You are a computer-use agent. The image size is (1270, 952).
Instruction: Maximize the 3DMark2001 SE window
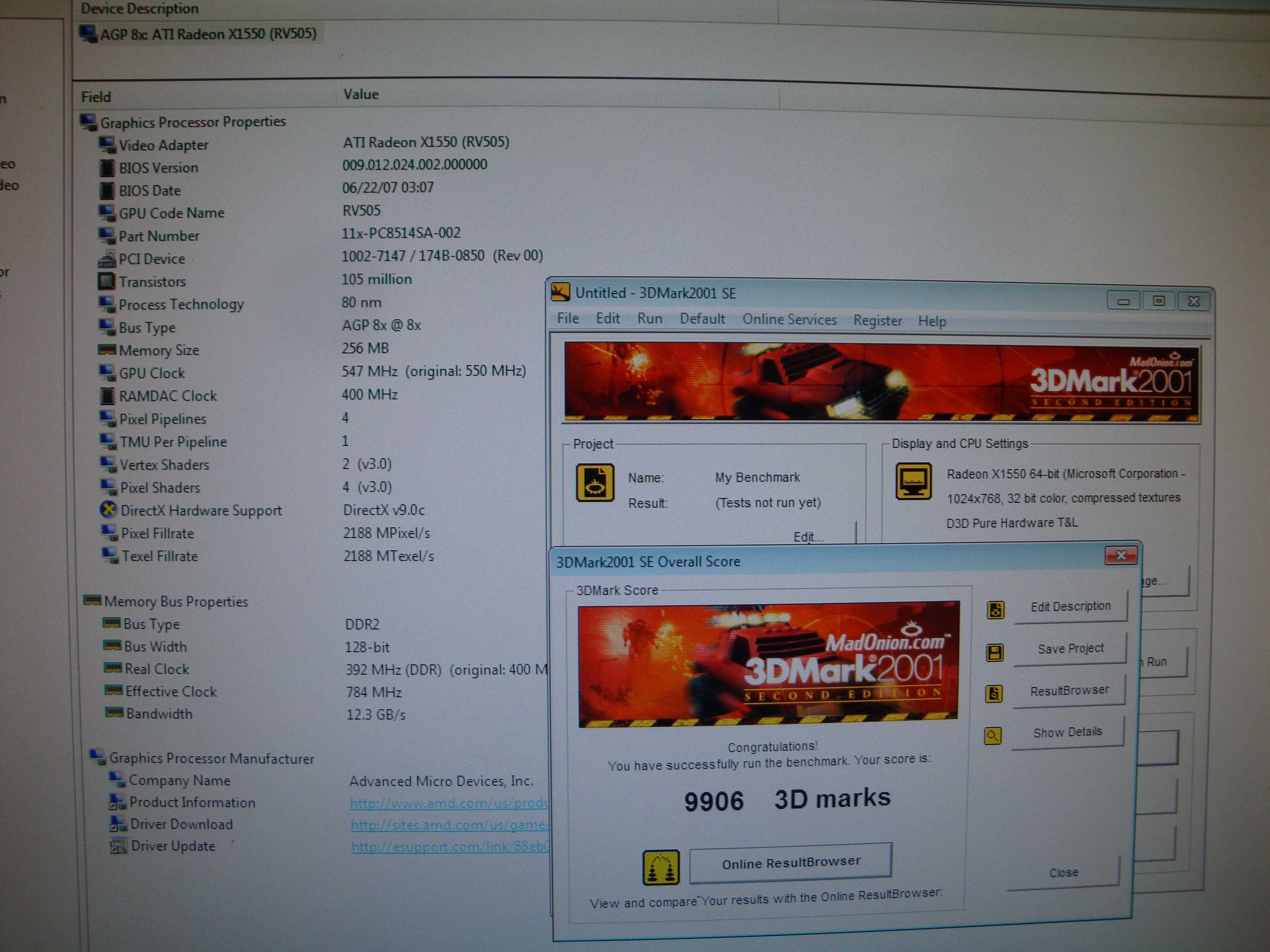coord(1159,301)
